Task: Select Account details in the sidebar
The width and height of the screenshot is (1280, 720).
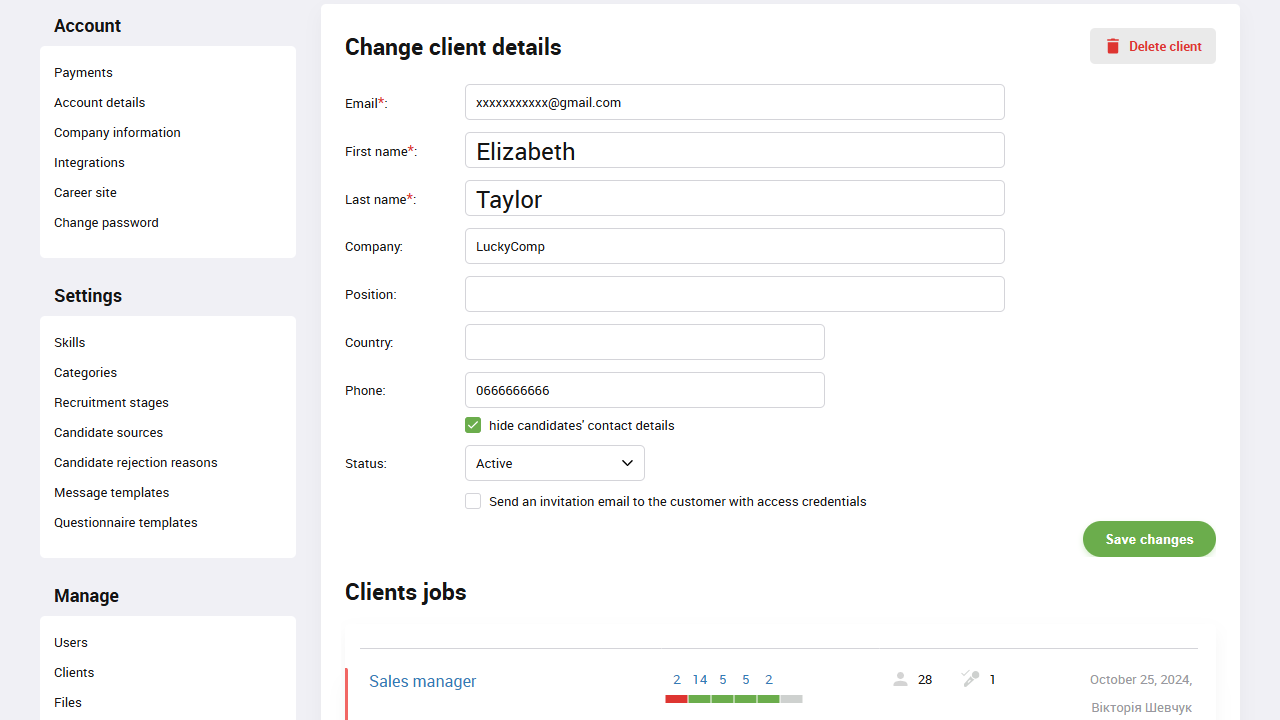Action: coord(99,102)
